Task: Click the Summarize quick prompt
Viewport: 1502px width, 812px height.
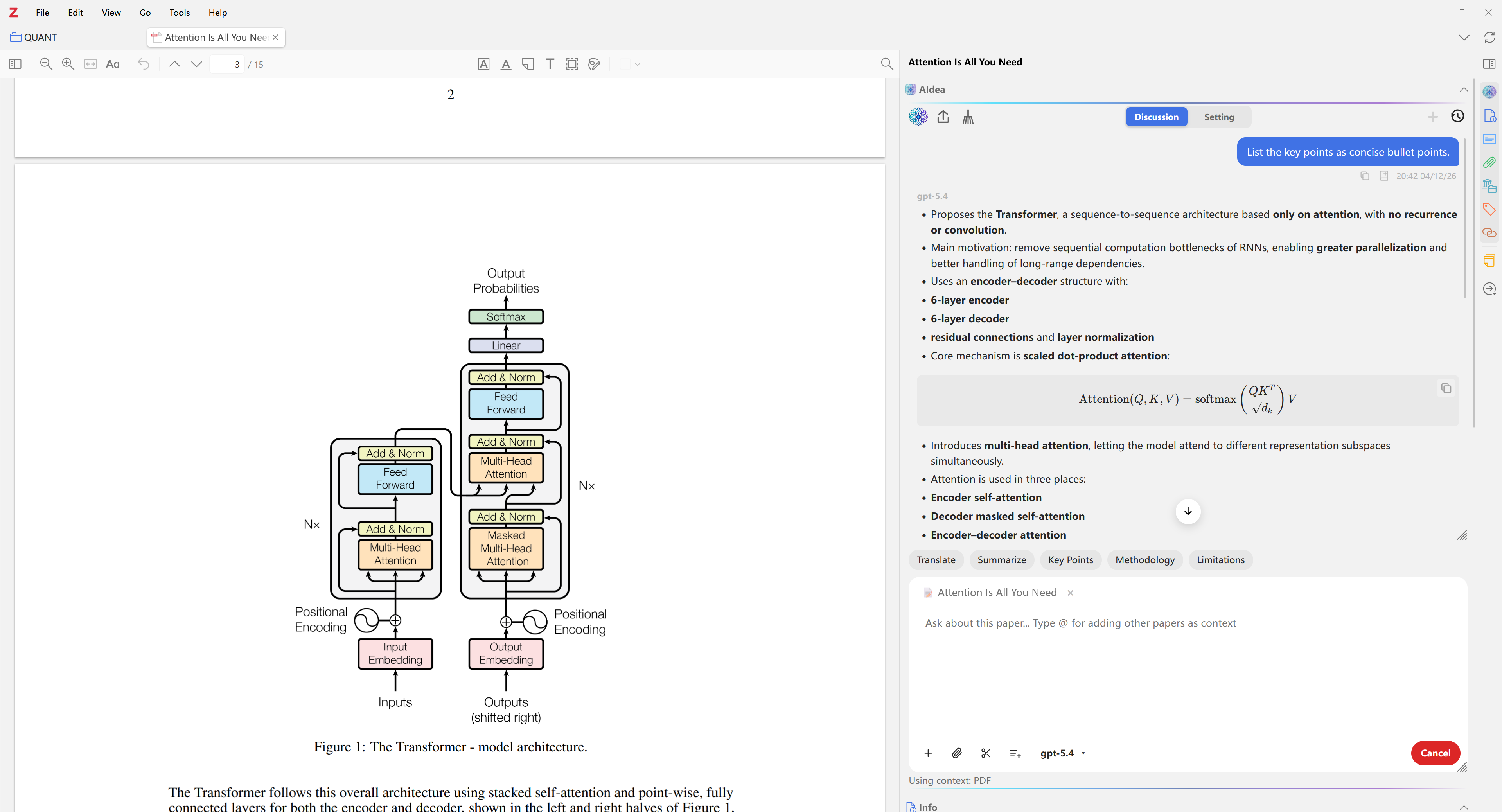Action: coord(1001,560)
